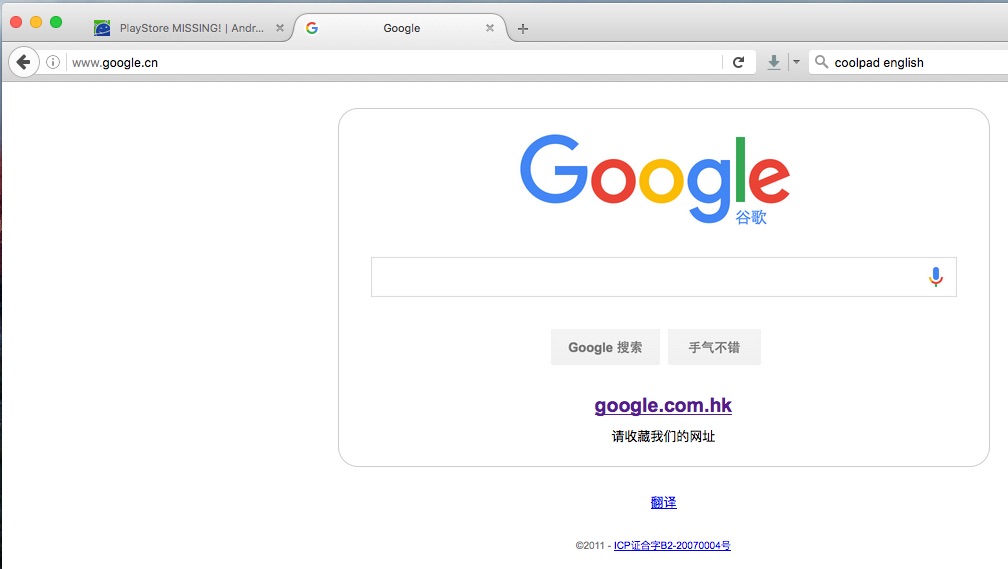Switch to the PlayStore MISSING! tab

click(190, 28)
